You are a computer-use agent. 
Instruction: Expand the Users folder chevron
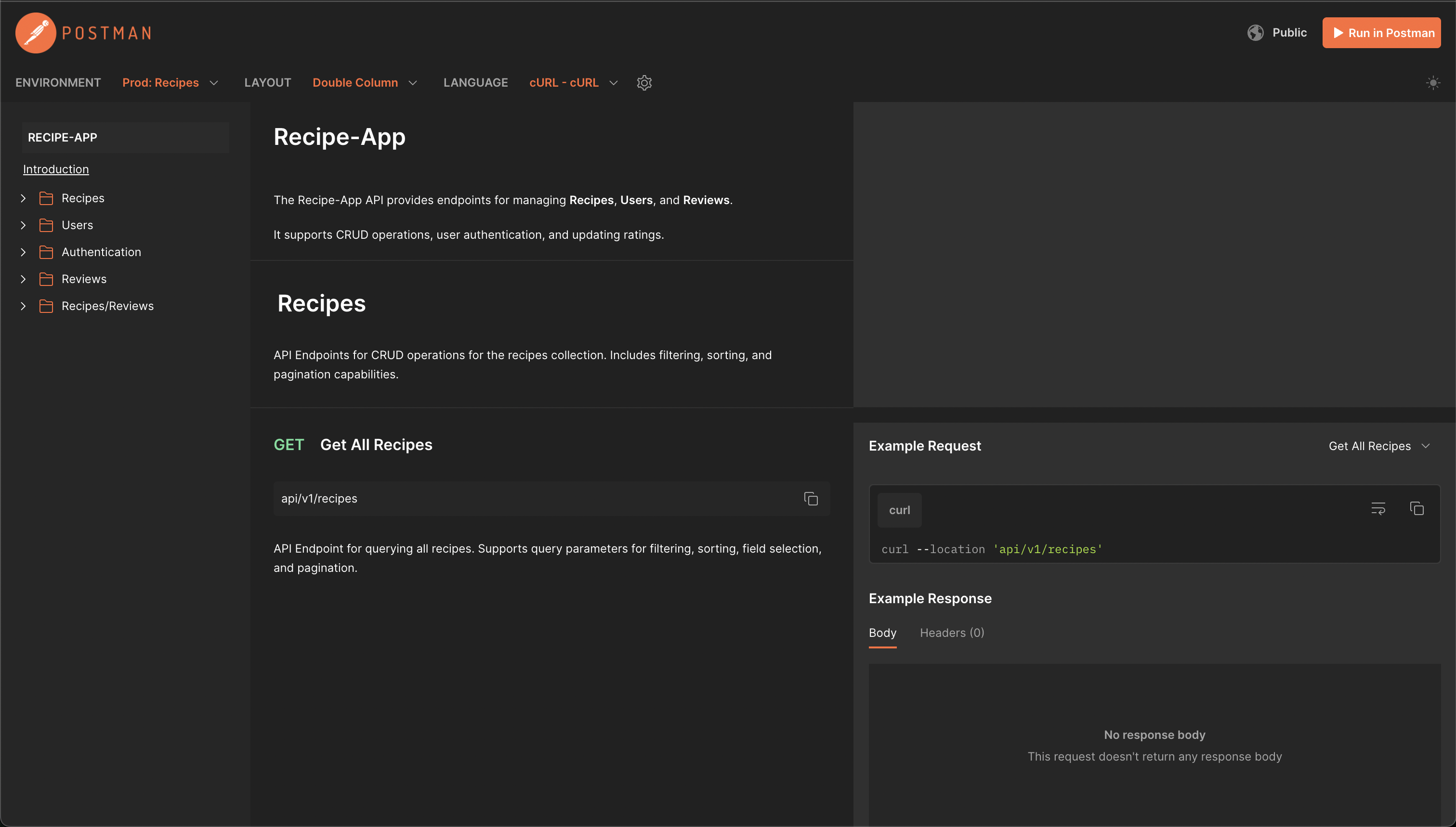pyautogui.click(x=23, y=225)
